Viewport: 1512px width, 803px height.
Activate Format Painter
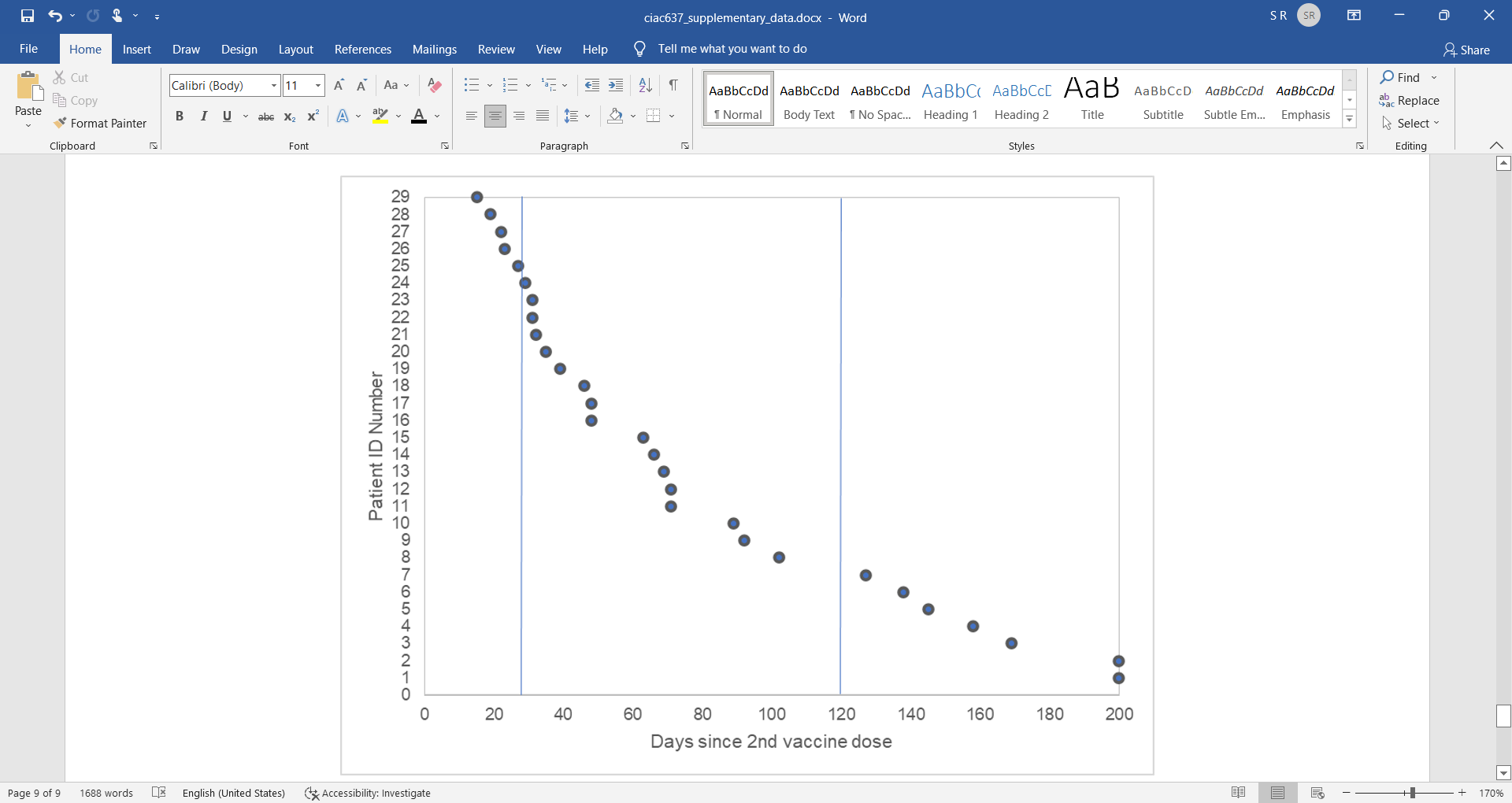100,123
